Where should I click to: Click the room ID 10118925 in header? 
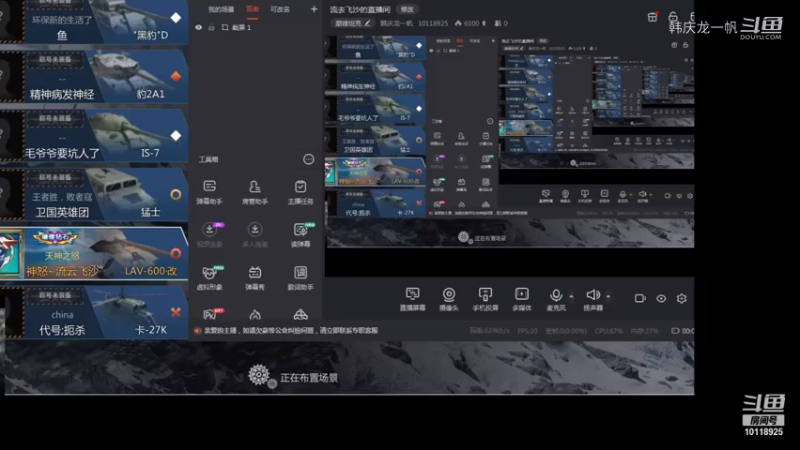click(433, 23)
